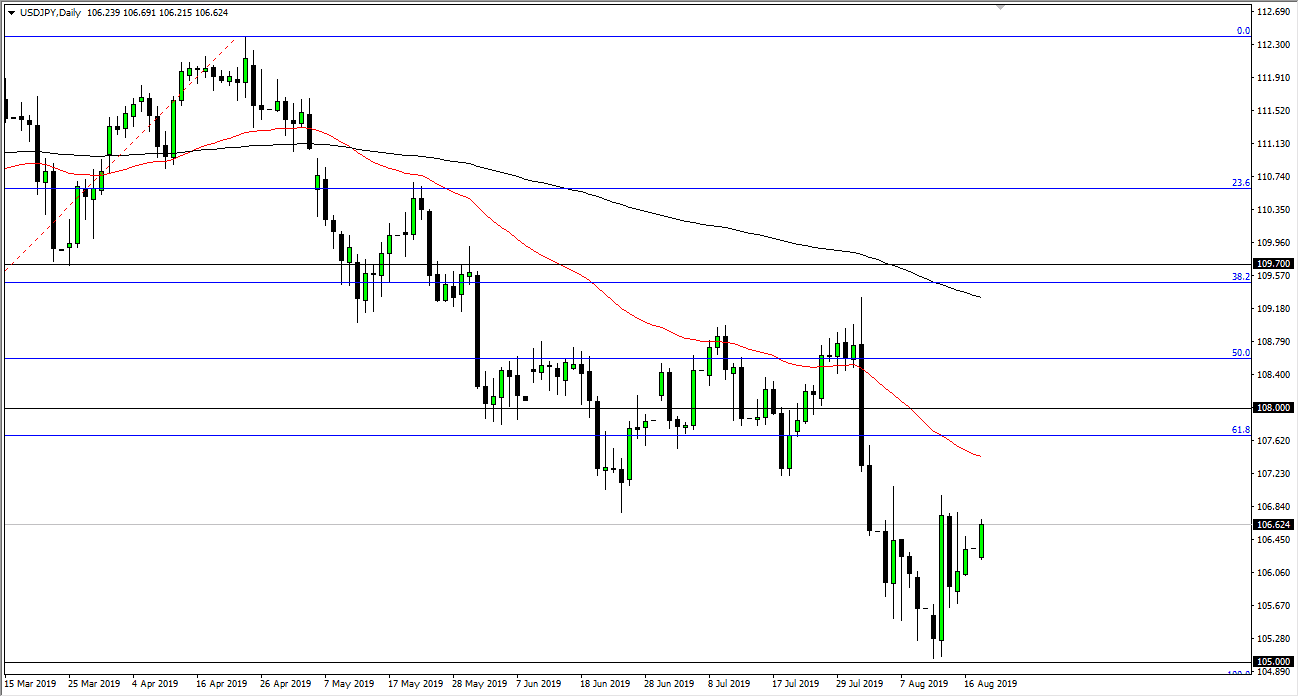
Task: Click the end of the red moving average line
Action: tap(979, 457)
